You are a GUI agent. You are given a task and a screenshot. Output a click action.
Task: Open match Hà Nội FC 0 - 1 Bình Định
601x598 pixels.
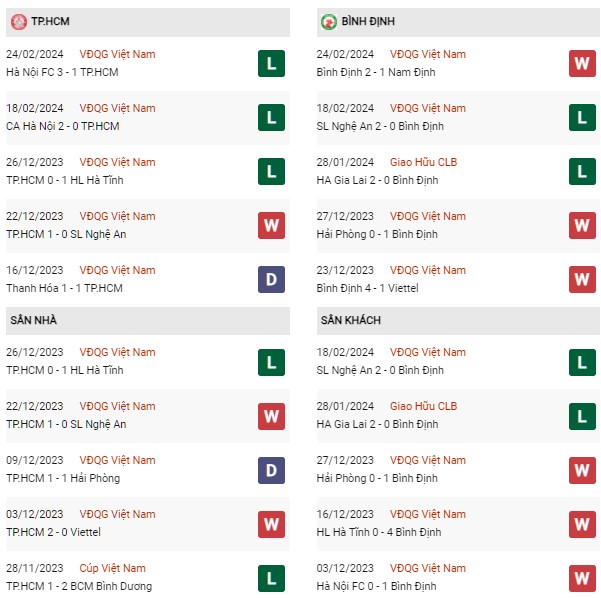click(376, 586)
